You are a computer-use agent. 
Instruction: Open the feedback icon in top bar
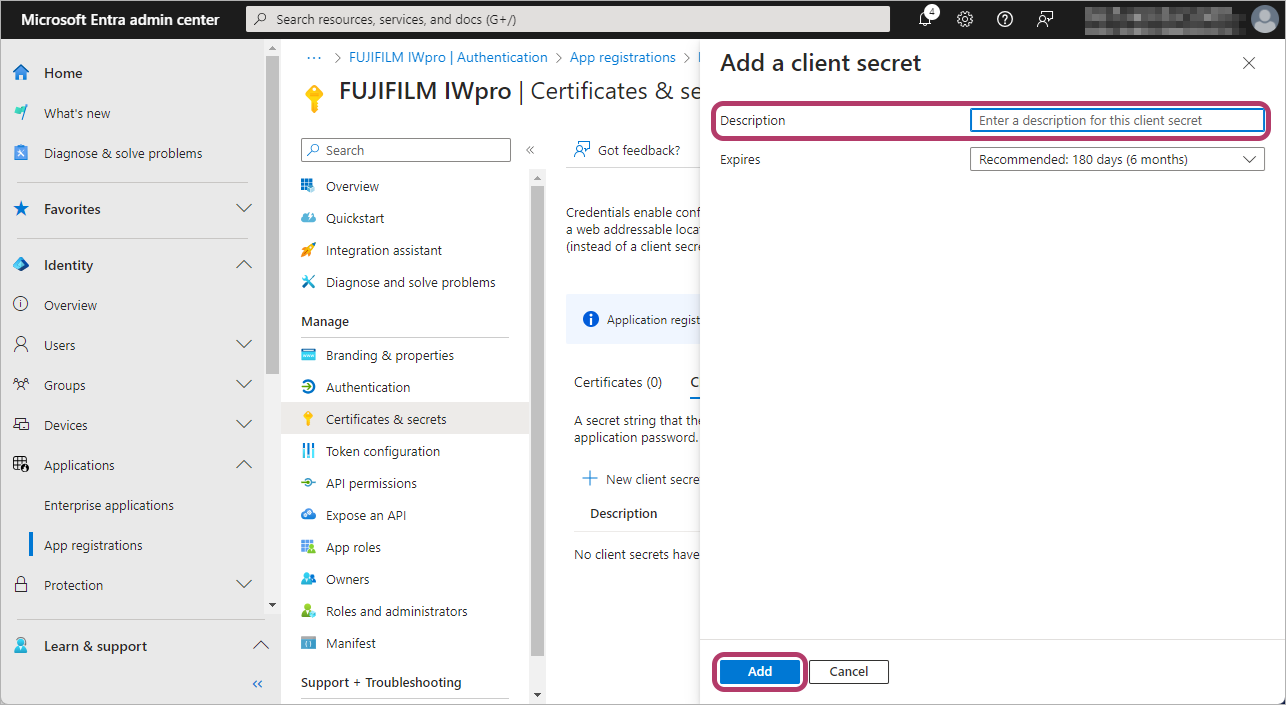pos(1045,19)
